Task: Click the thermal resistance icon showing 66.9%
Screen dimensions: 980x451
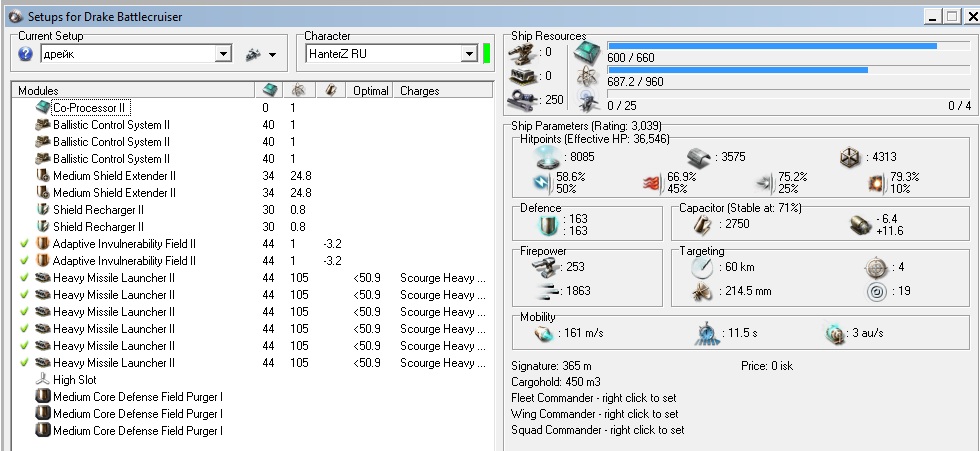Action: (x=654, y=183)
